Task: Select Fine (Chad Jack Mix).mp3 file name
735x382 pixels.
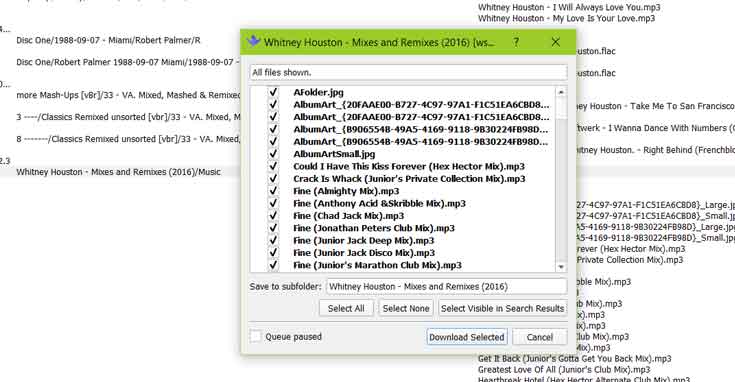Action: coord(349,216)
